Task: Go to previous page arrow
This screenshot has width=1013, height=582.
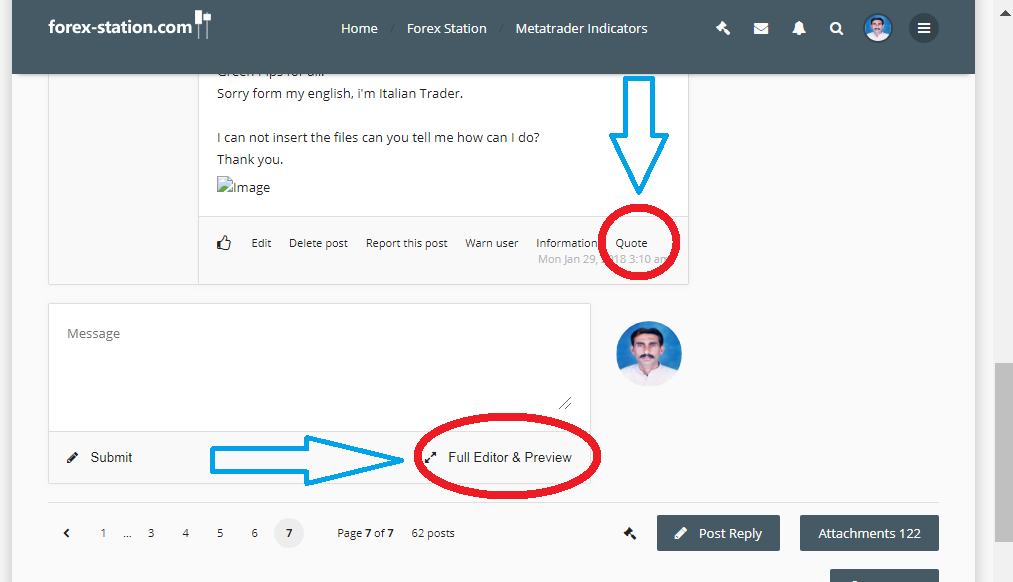Action: tap(67, 533)
